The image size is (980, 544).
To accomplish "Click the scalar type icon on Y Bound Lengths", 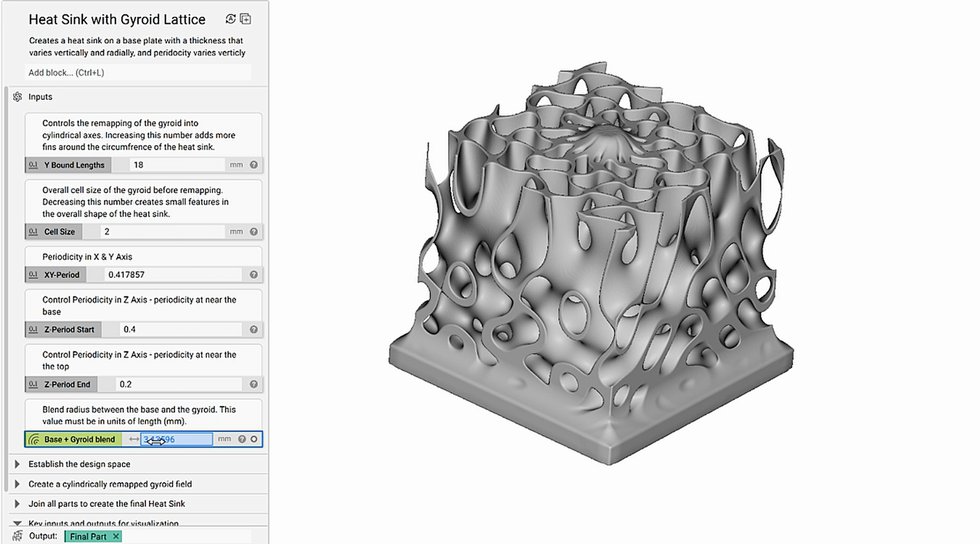I will click(x=33, y=165).
